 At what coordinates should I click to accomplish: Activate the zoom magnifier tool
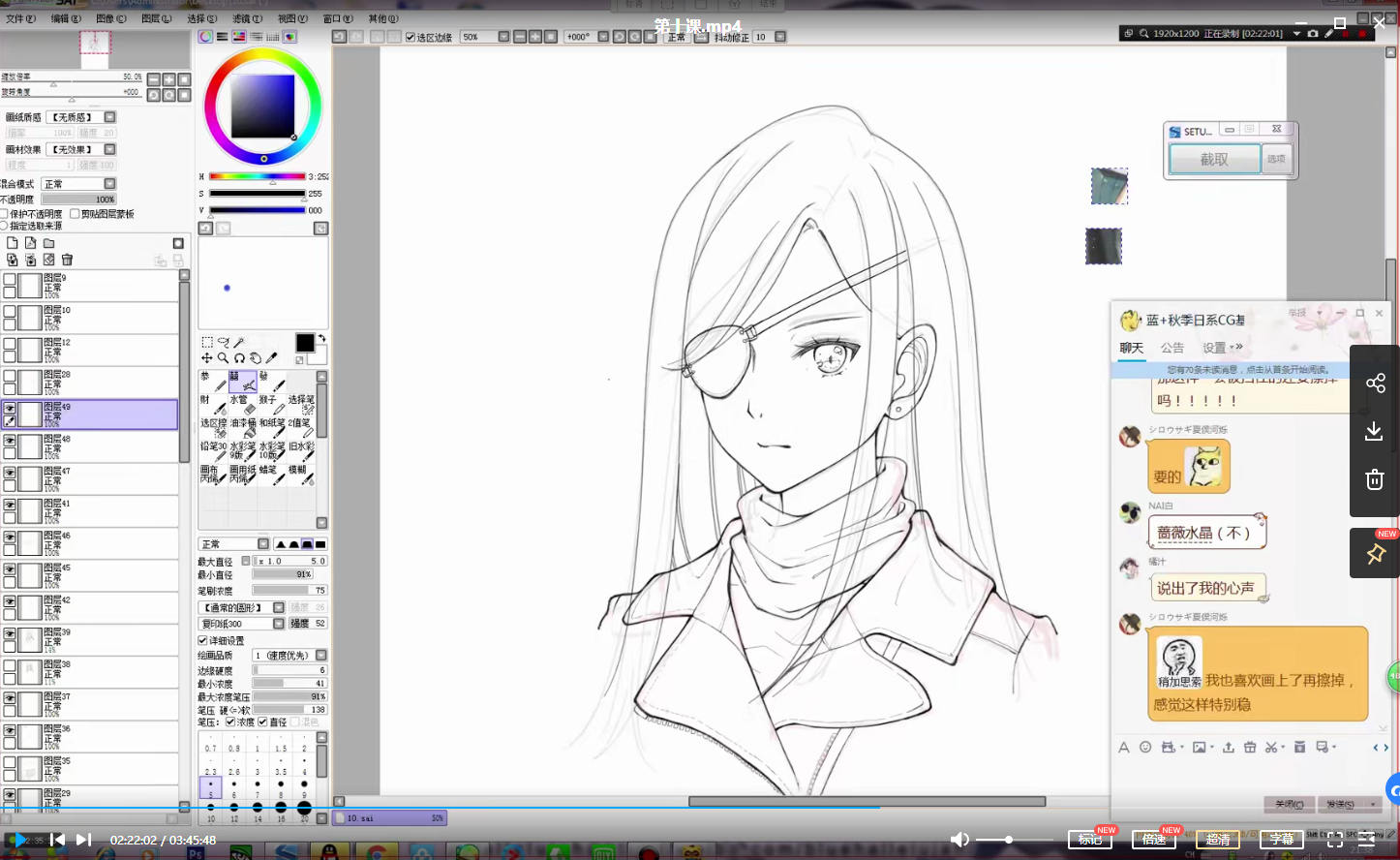(x=223, y=358)
